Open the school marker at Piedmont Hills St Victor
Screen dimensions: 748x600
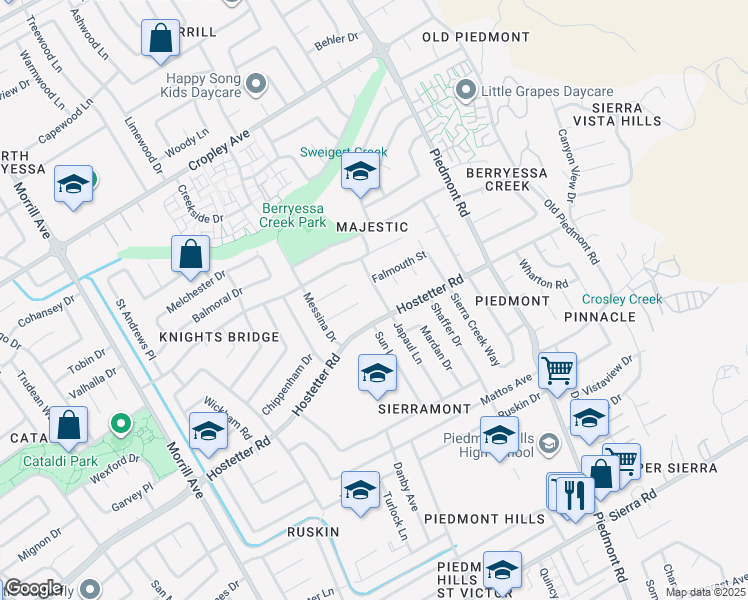click(502, 572)
